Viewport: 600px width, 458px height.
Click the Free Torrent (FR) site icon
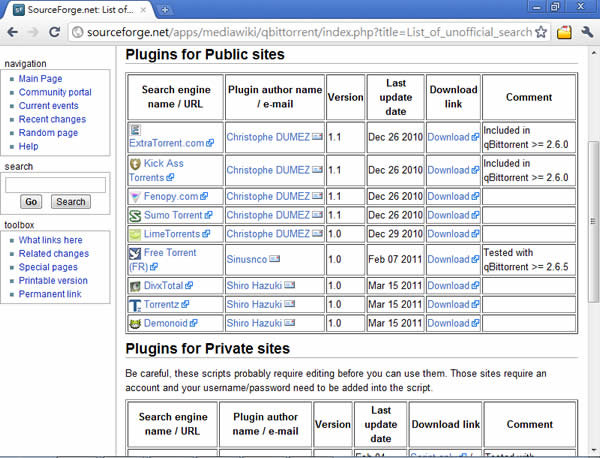pyautogui.click(x=135, y=253)
